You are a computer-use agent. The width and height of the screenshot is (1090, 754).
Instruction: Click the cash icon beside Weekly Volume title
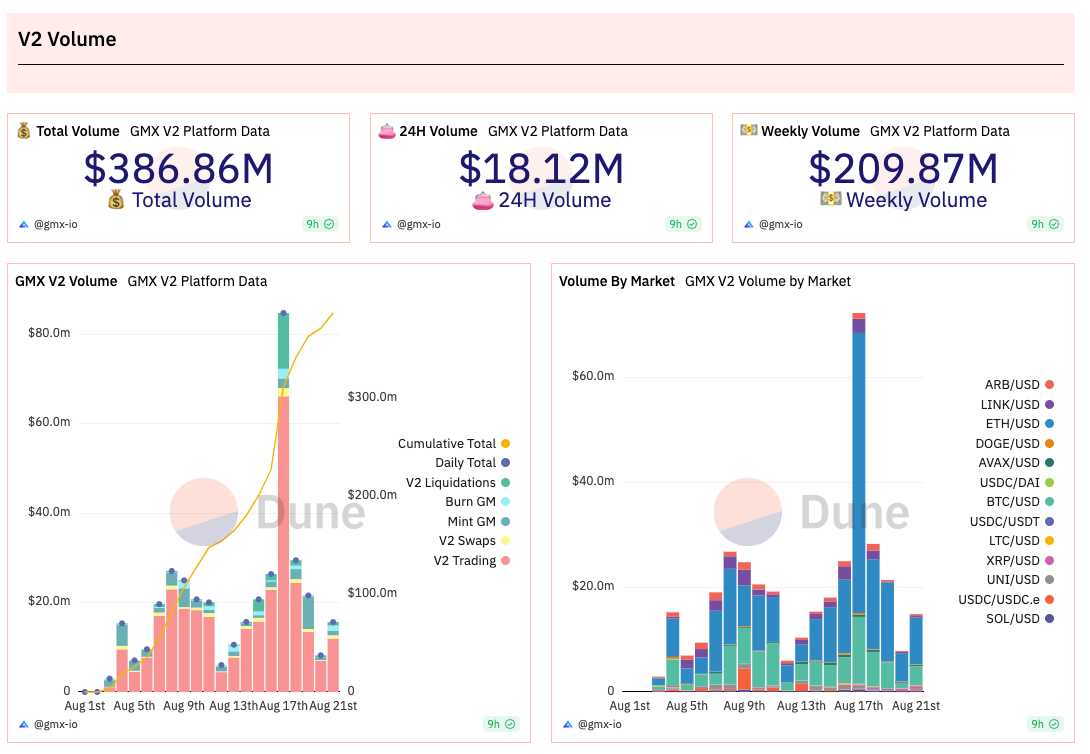(x=749, y=131)
